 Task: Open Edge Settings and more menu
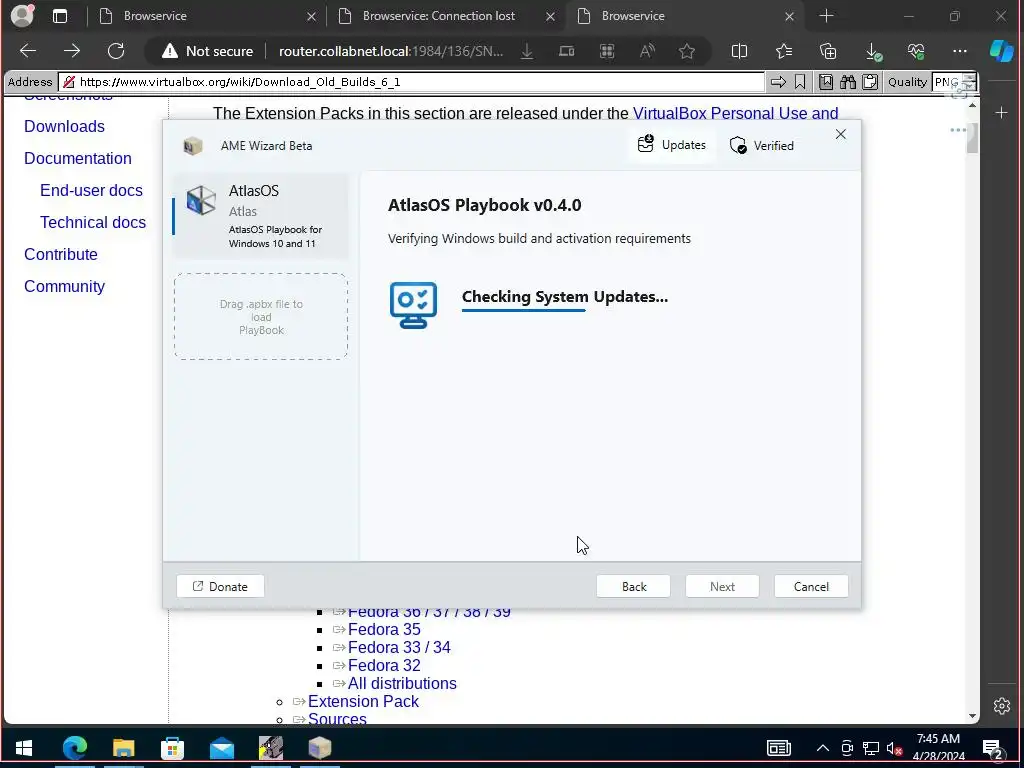tap(959, 51)
